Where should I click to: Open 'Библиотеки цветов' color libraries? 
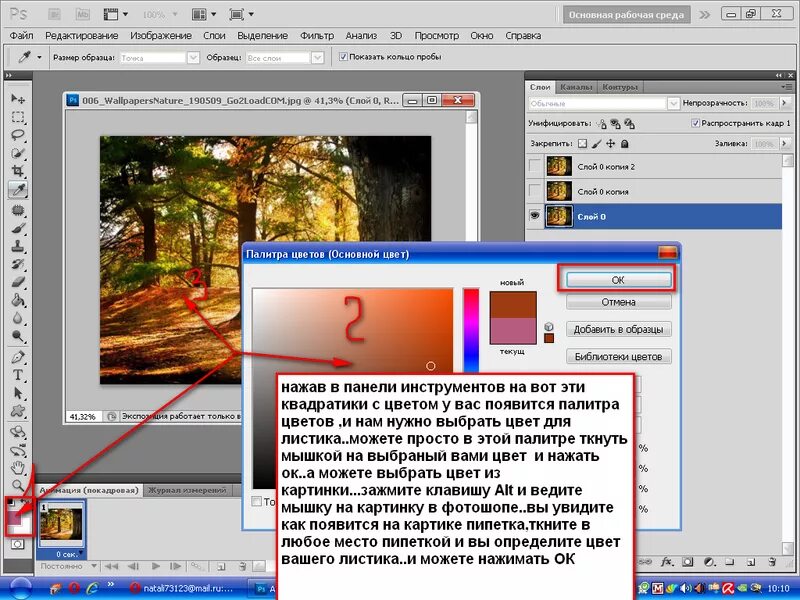(x=618, y=356)
